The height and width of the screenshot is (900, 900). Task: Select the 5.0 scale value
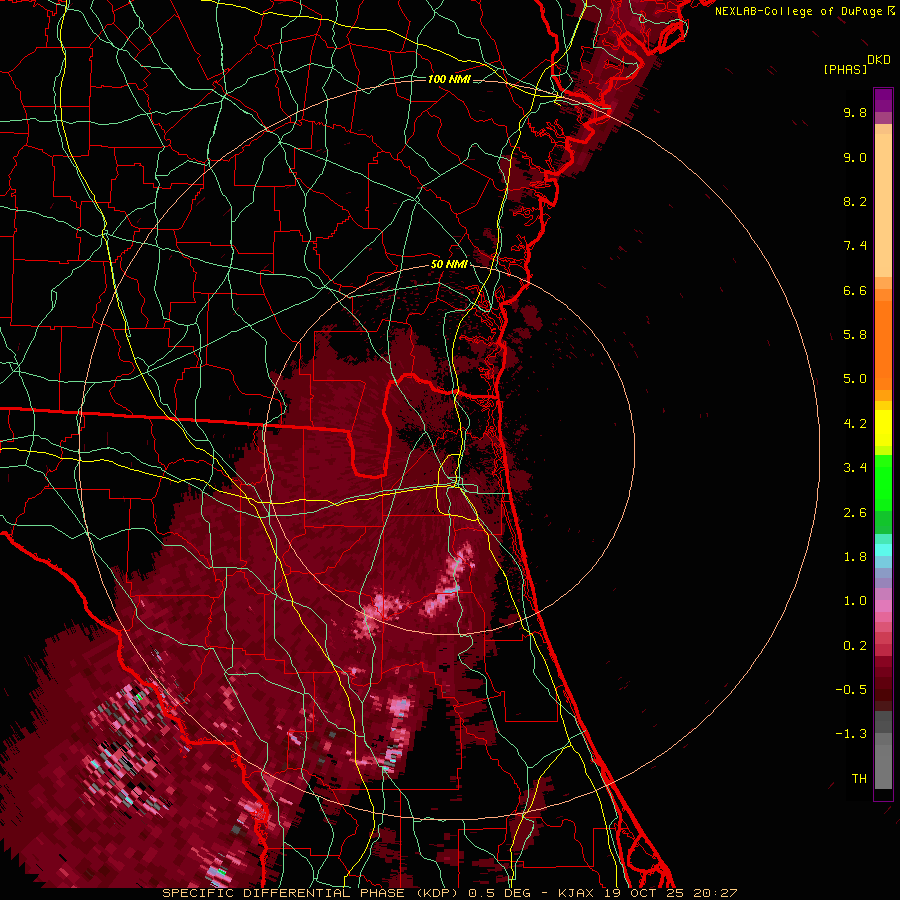[855, 379]
